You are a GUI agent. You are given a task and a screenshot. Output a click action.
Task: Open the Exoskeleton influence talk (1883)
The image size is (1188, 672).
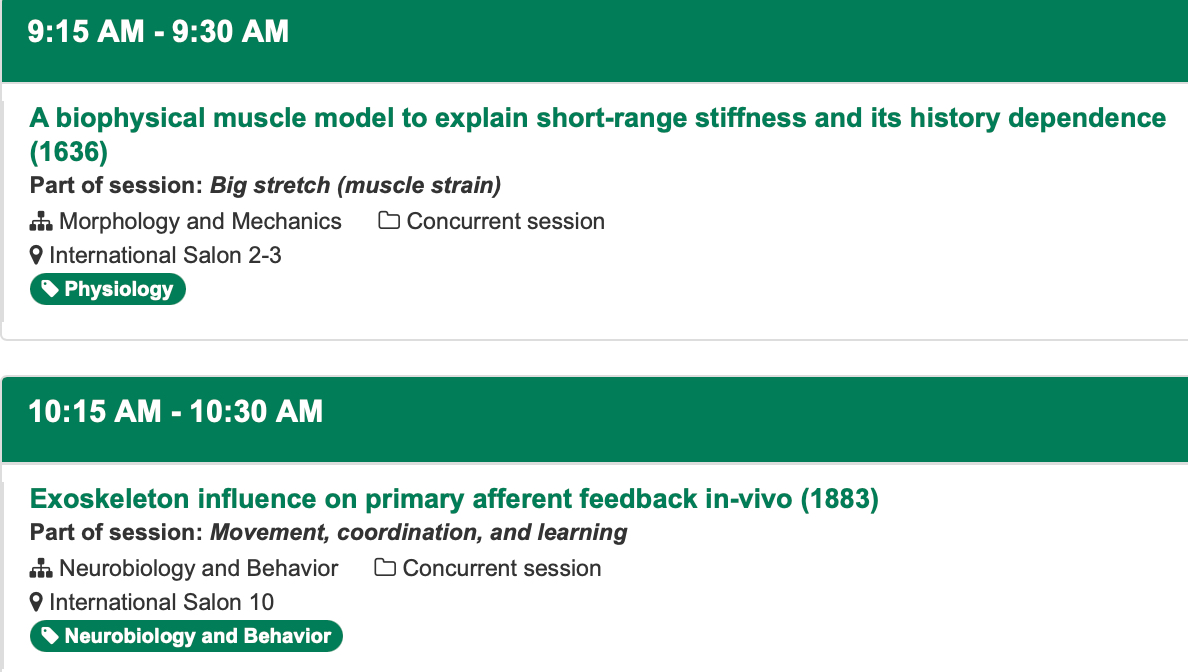coord(454,498)
